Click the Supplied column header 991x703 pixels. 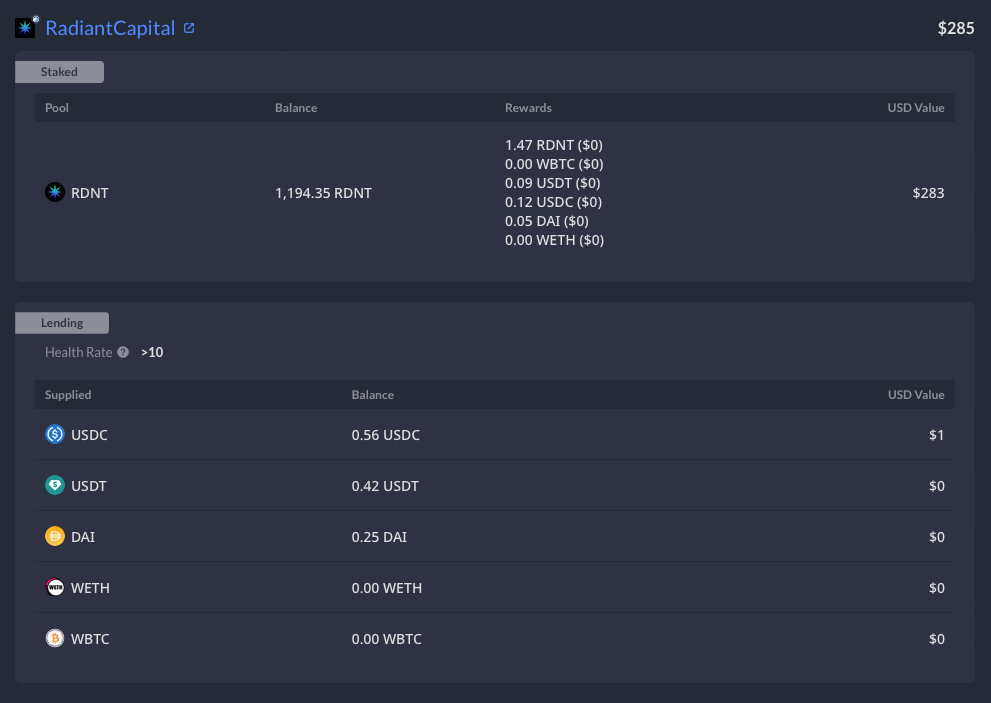(x=68, y=394)
